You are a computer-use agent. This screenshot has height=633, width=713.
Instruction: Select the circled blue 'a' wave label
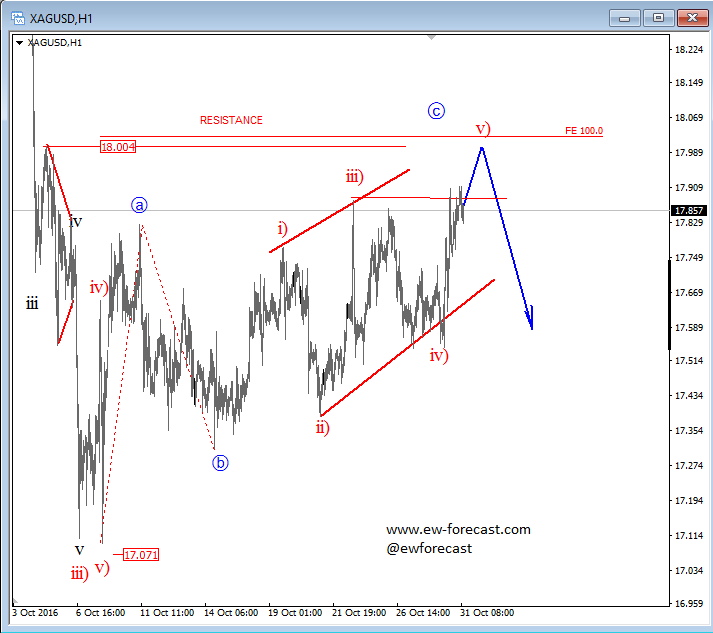[x=139, y=205]
